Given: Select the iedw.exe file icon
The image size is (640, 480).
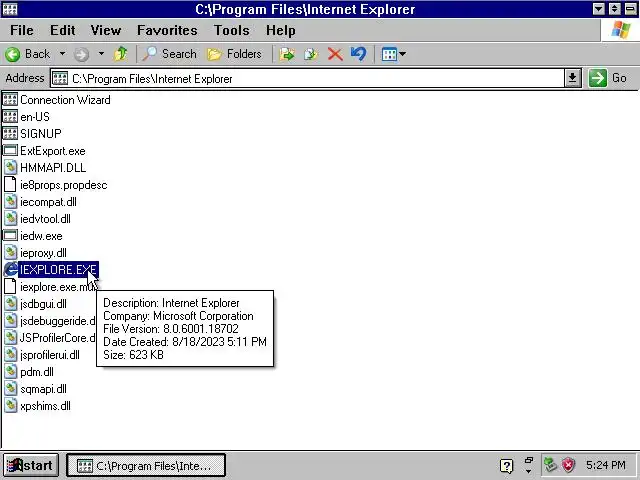Looking at the screenshot, I should tap(10, 236).
